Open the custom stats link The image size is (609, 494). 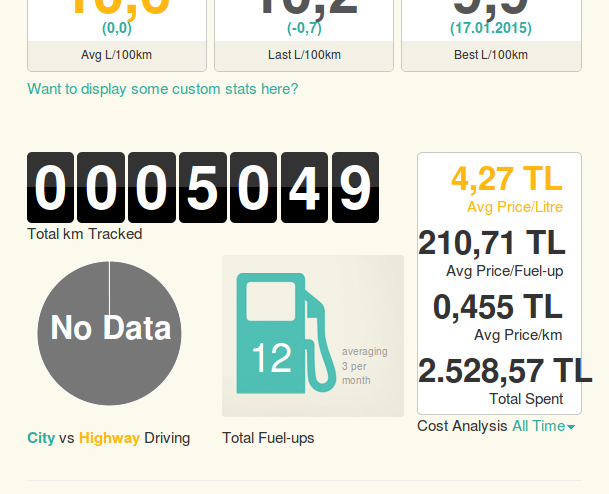pos(163,89)
